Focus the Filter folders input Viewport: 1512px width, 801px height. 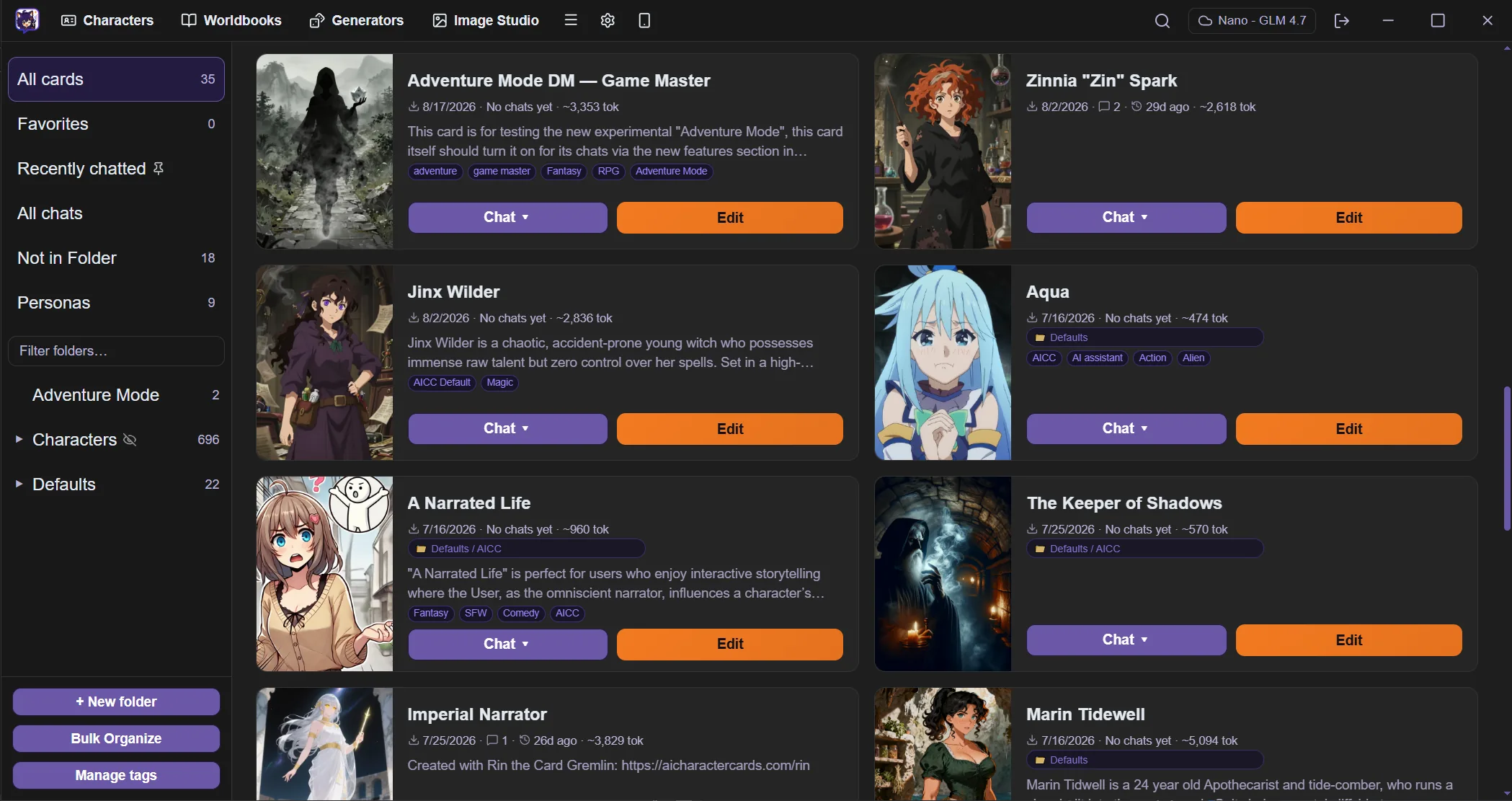click(116, 351)
